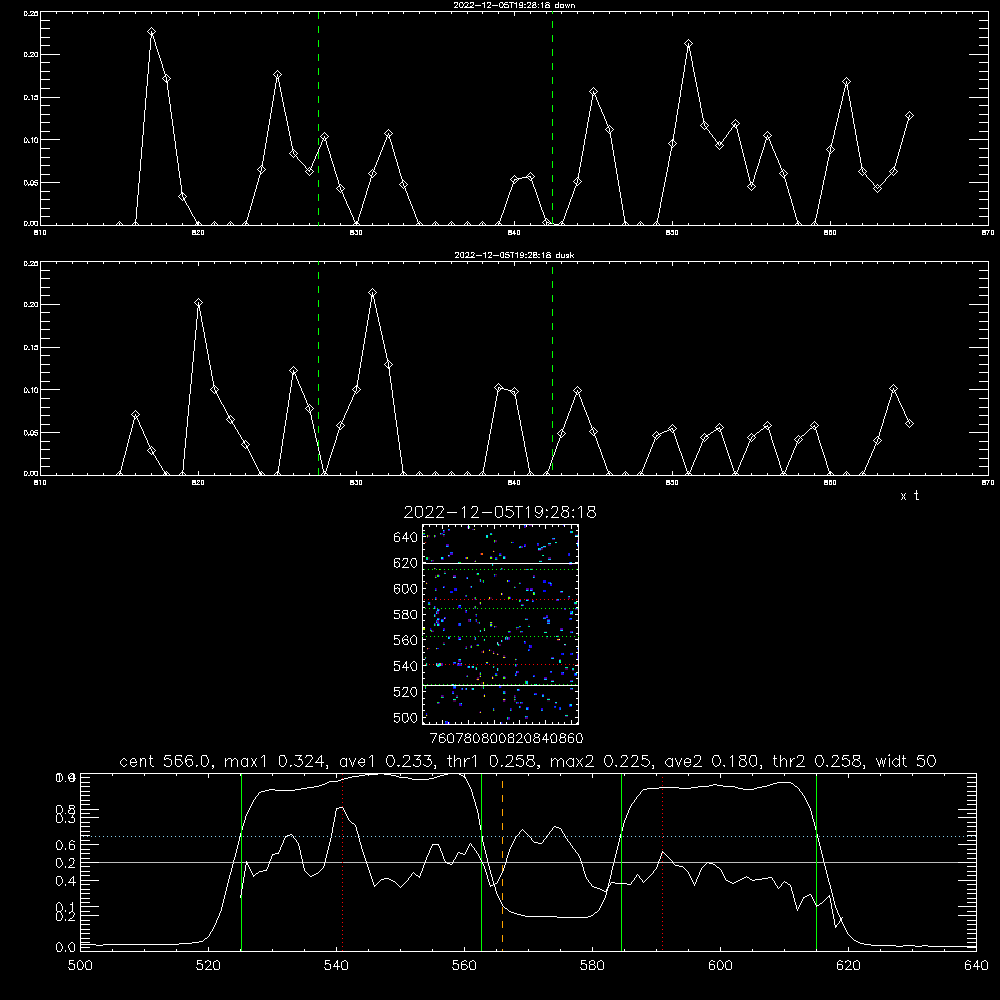Click the '580' x-axis label of bottom plot

pos(592,966)
